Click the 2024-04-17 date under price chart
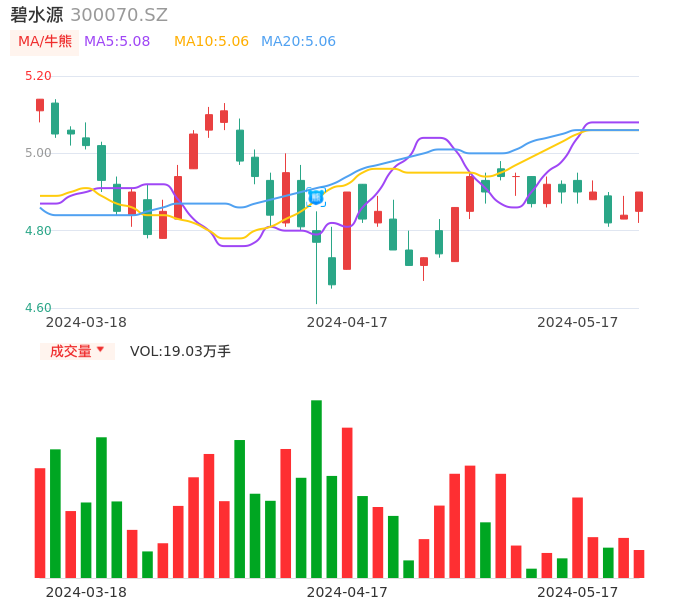Screen dimensions: 686x606 point(347,322)
